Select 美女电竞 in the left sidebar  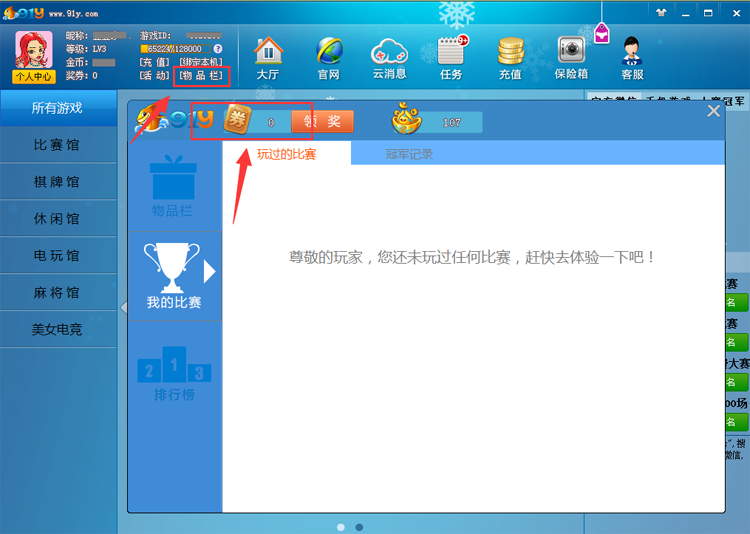(x=58, y=329)
